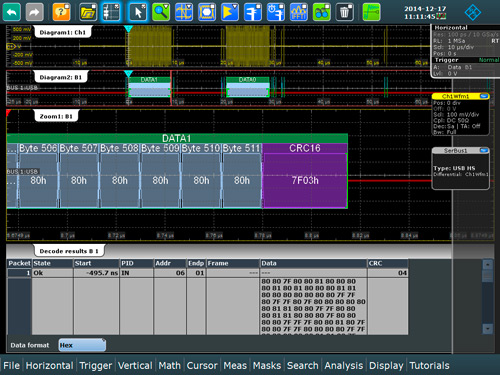Click the decode table scrollbar thumb

pyautogui.click(x=487, y=276)
